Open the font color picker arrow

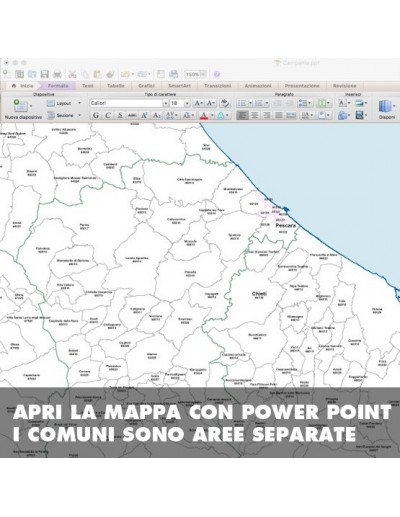[212, 115]
